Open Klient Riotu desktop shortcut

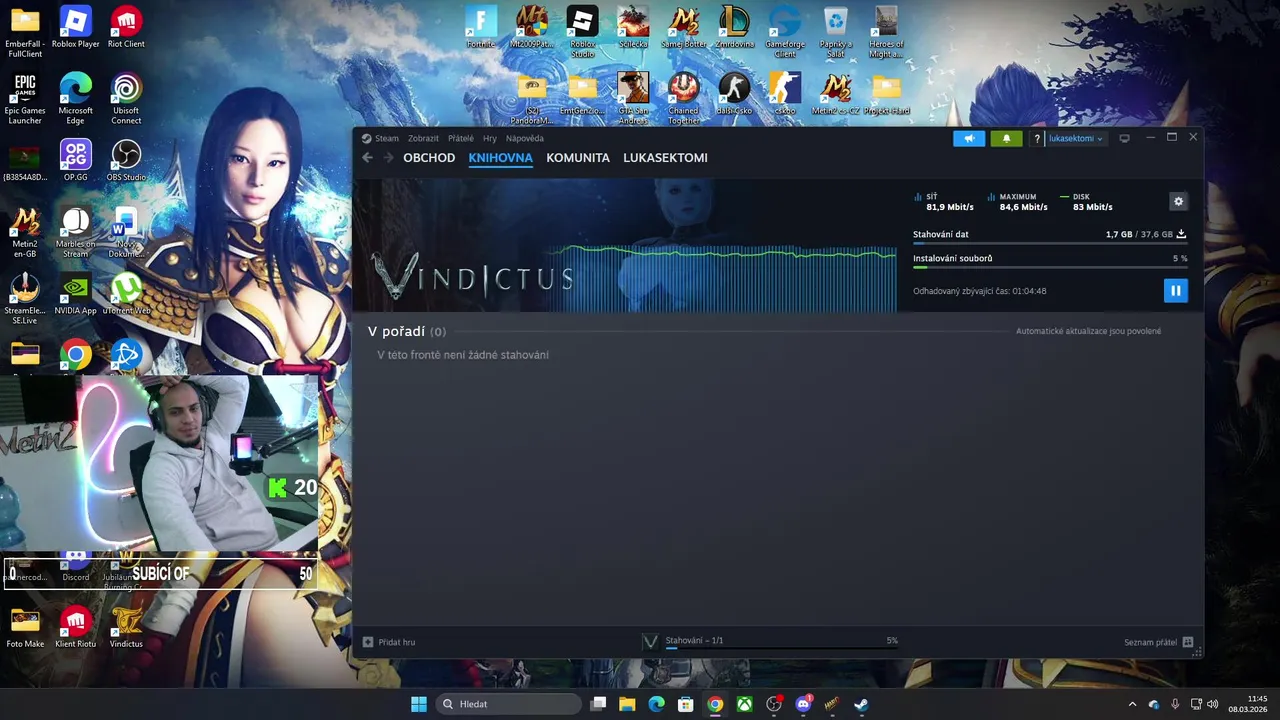click(75, 627)
